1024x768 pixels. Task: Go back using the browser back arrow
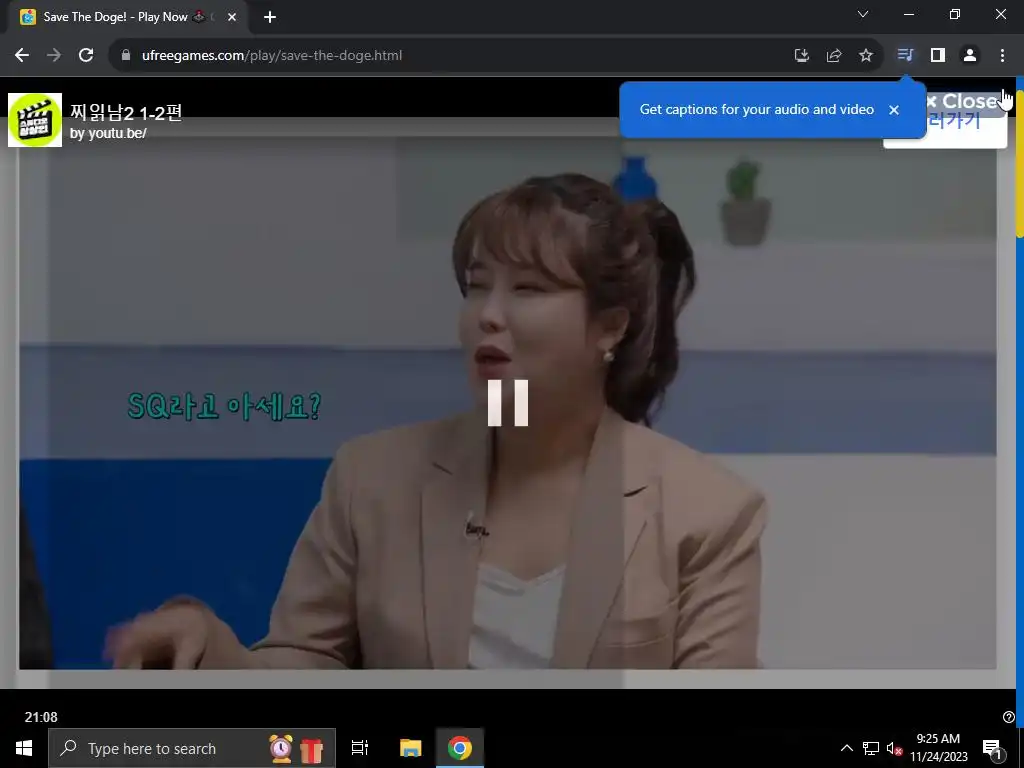pos(22,56)
